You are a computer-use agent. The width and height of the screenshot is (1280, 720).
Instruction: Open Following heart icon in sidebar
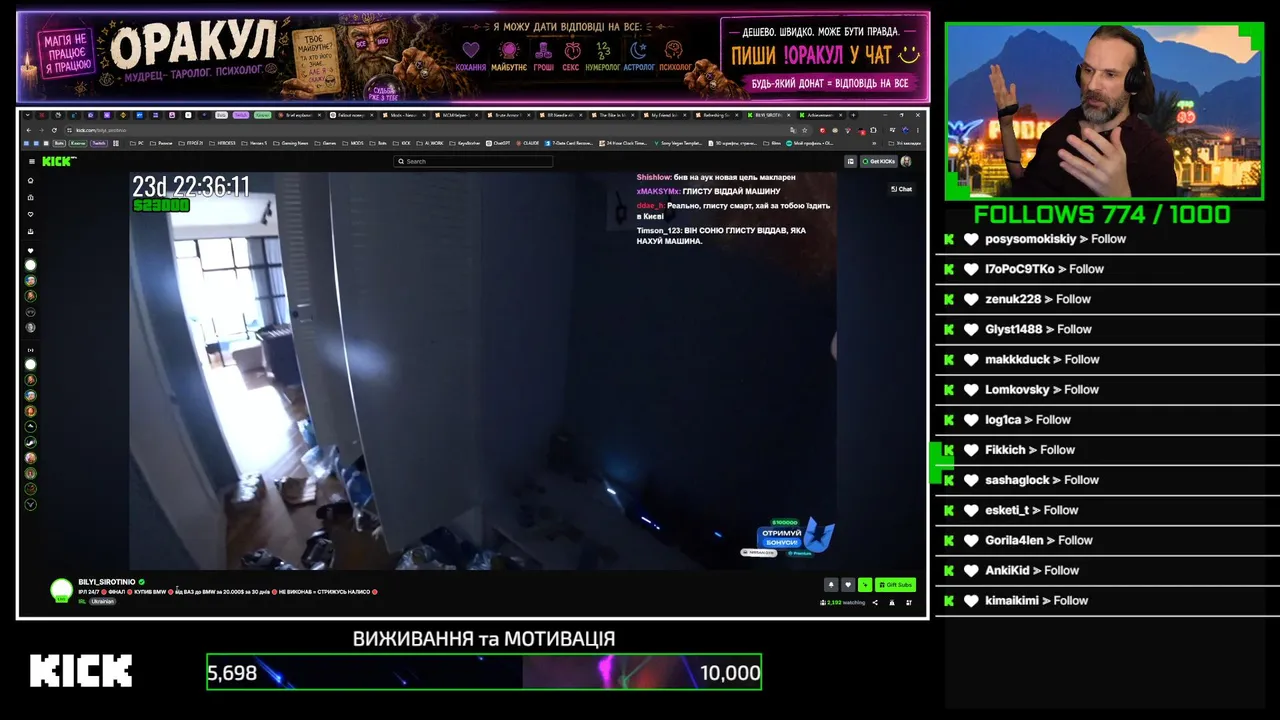click(31, 214)
